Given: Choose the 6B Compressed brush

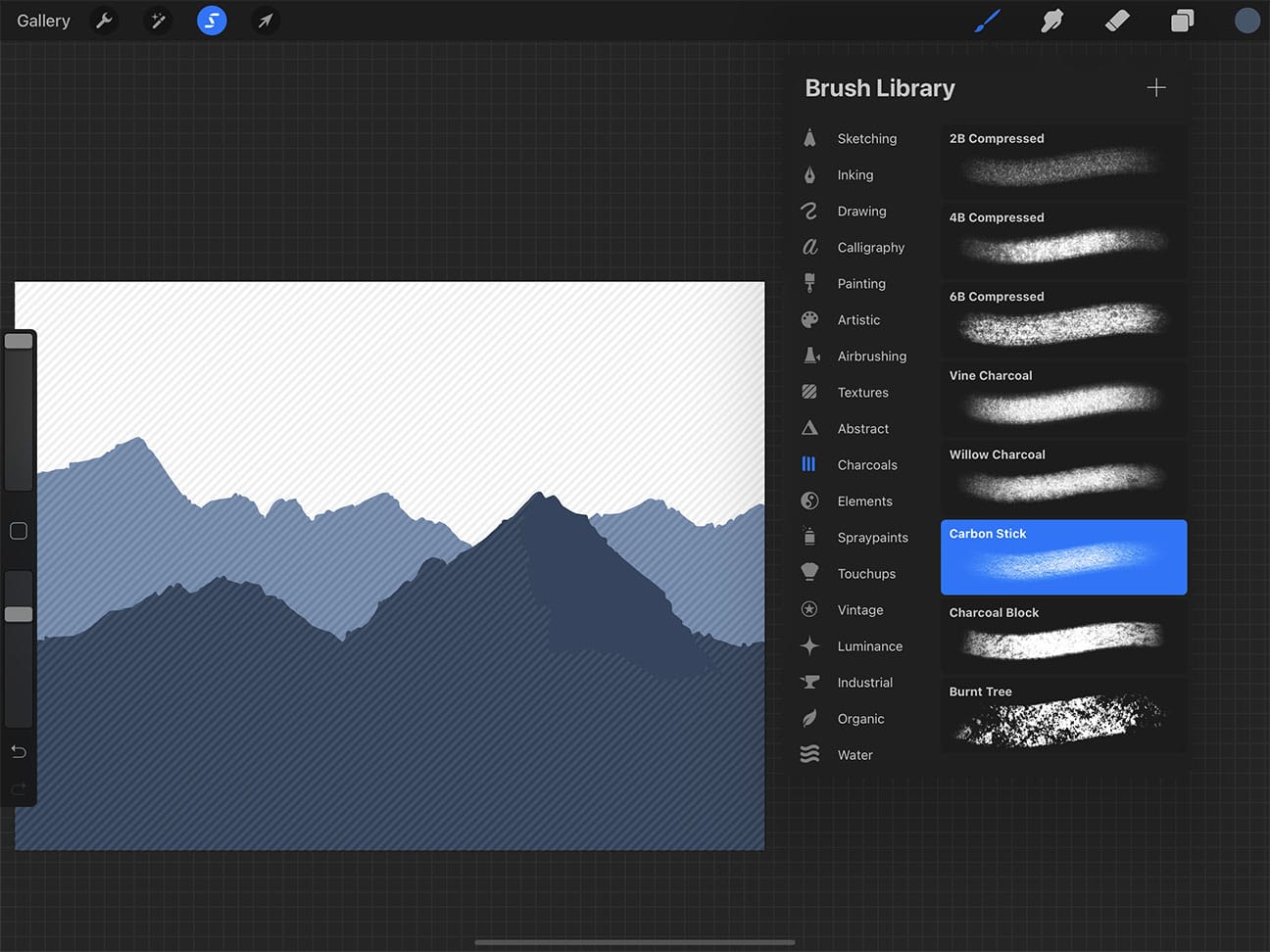Looking at the screenshot, I should click(1063, 320).
